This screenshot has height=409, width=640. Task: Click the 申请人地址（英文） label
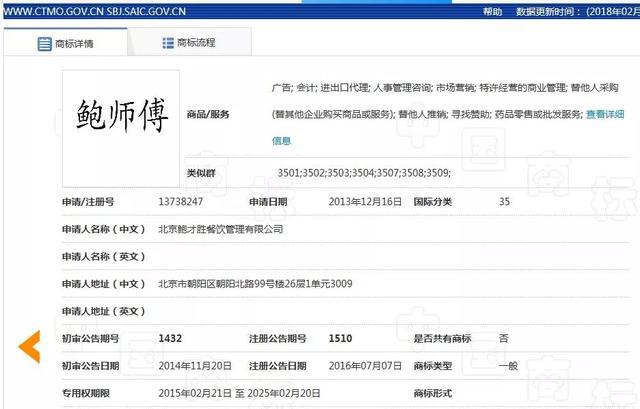tap(104, 311)
